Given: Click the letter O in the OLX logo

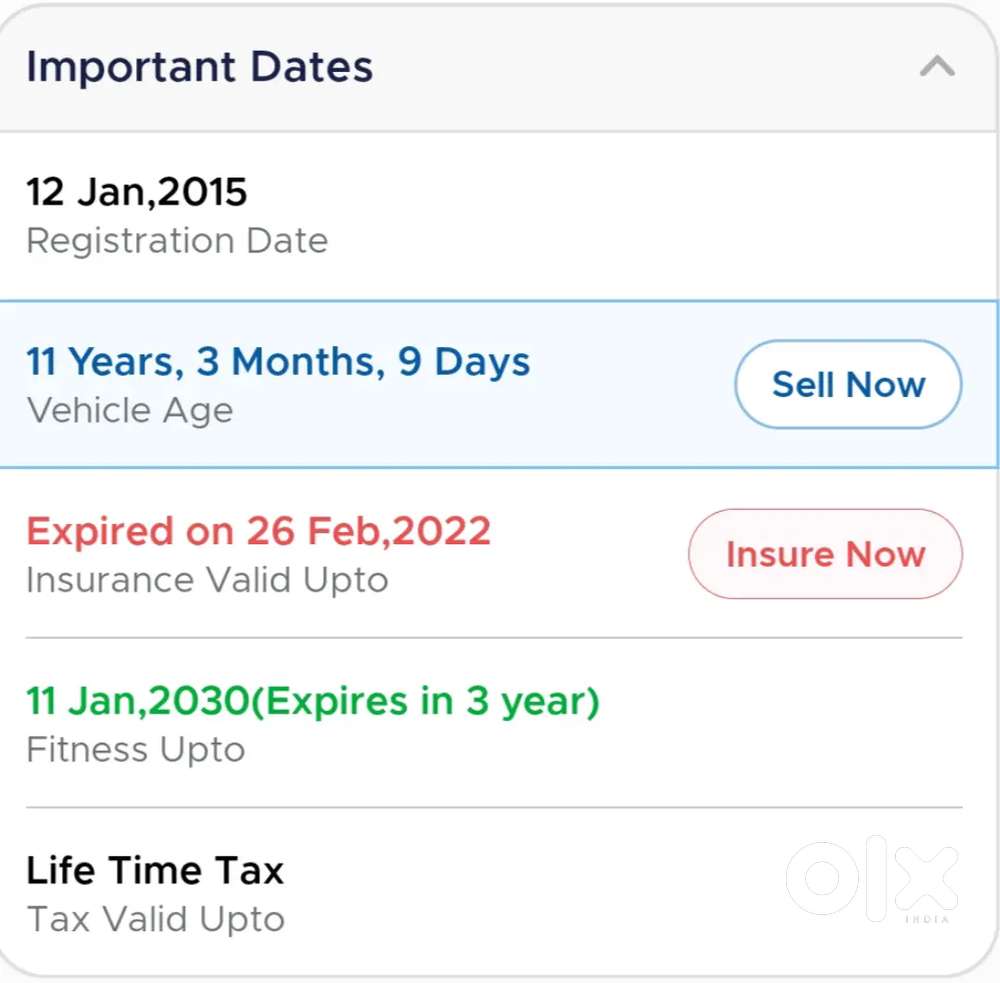Looking at the screenshot, I should 823,879.
